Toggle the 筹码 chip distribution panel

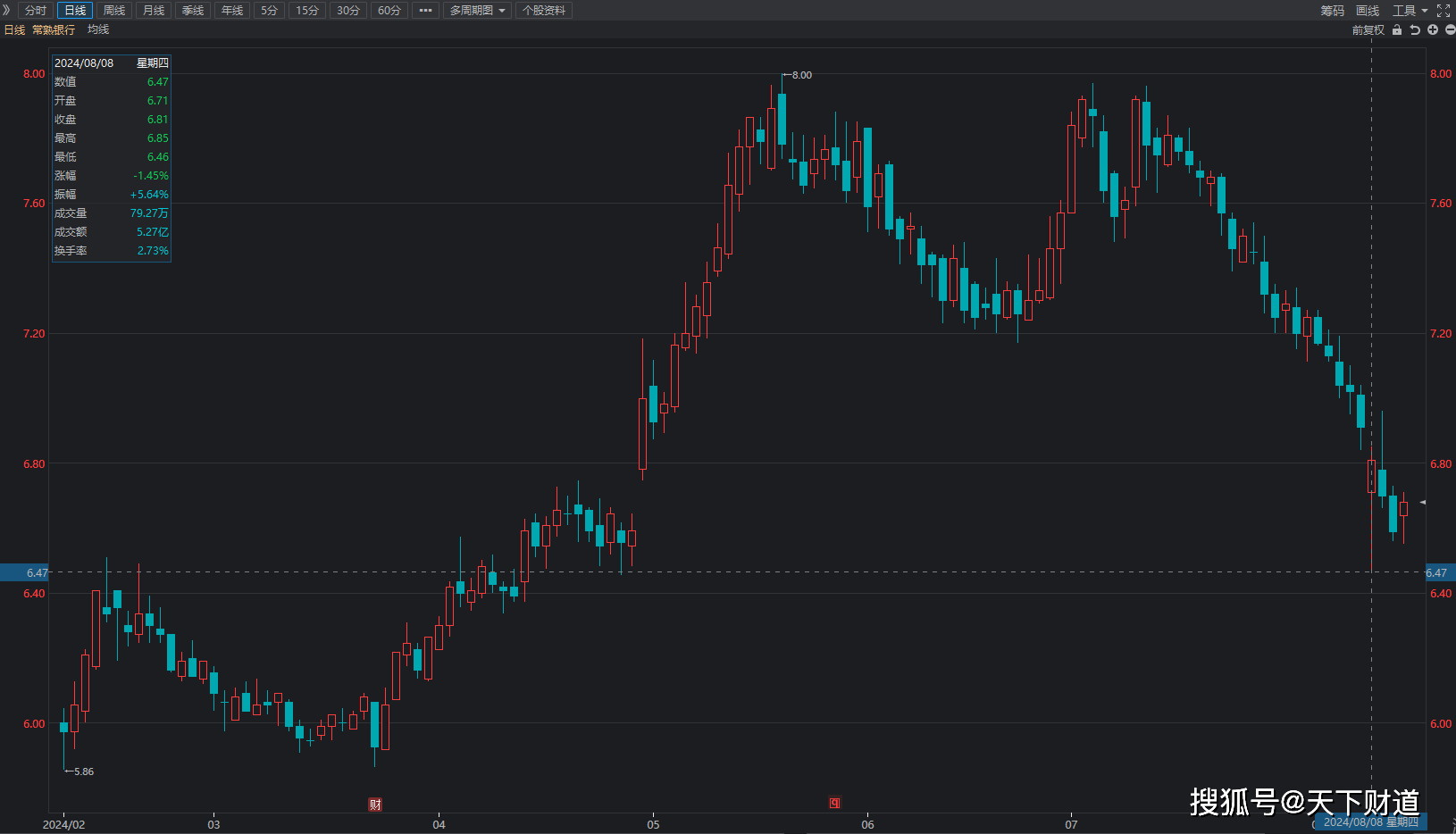1332,11
